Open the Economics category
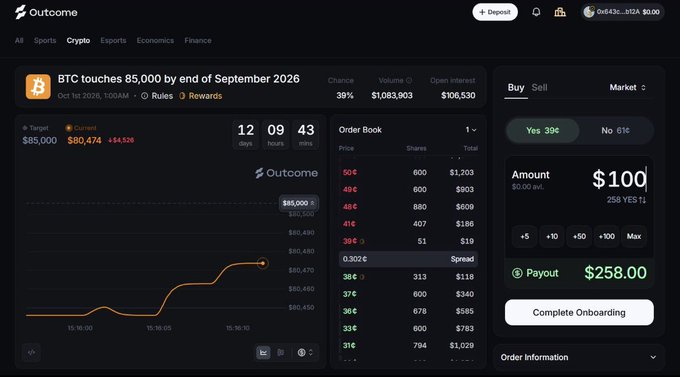680x377 pixels. pos(155,40)
